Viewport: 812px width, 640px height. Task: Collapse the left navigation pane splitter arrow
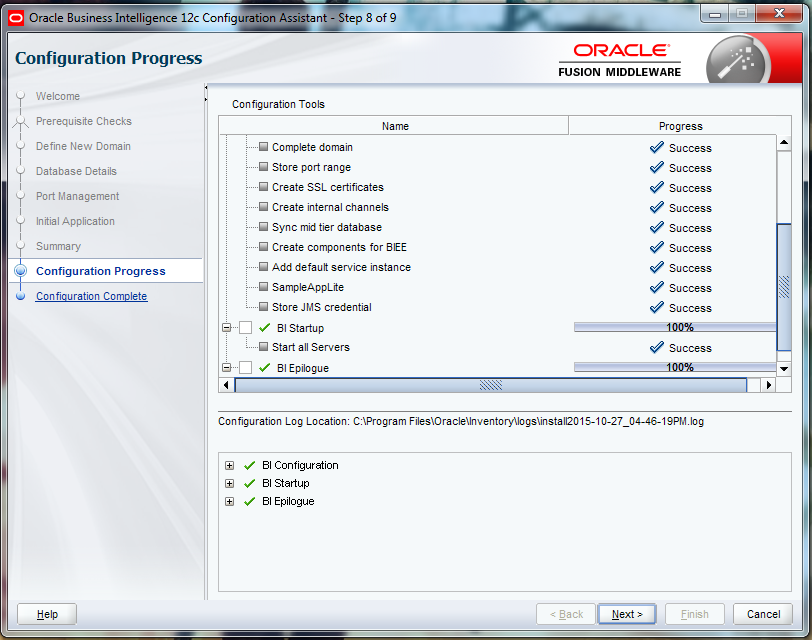coord(206,88)
